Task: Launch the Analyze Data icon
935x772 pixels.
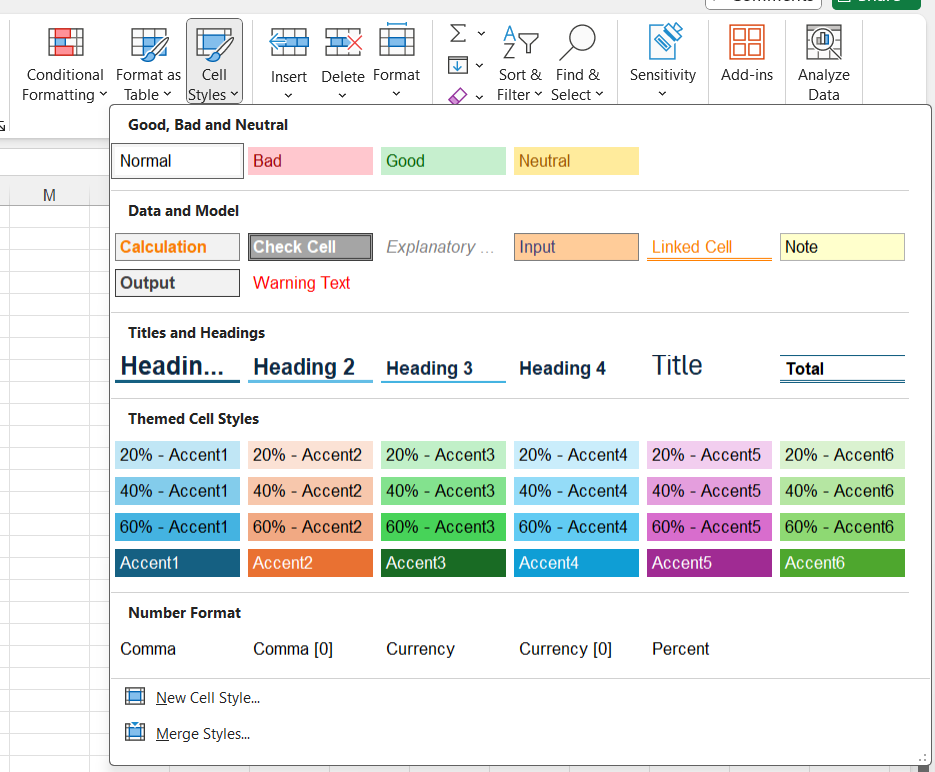Action: pyautogui.click(x=823, y=42)
